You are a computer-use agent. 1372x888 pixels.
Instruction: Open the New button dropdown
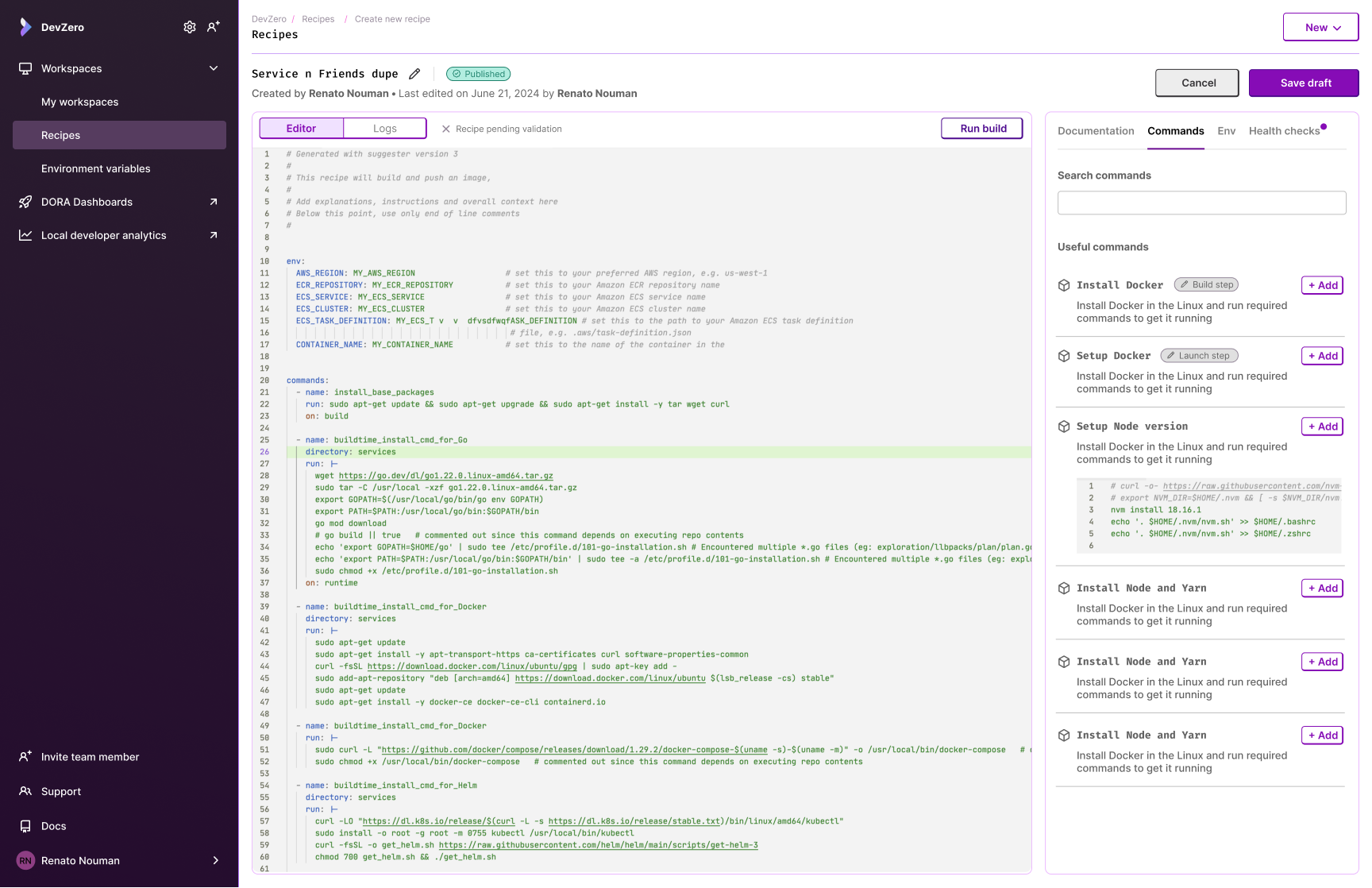[x=1320, y=26]
